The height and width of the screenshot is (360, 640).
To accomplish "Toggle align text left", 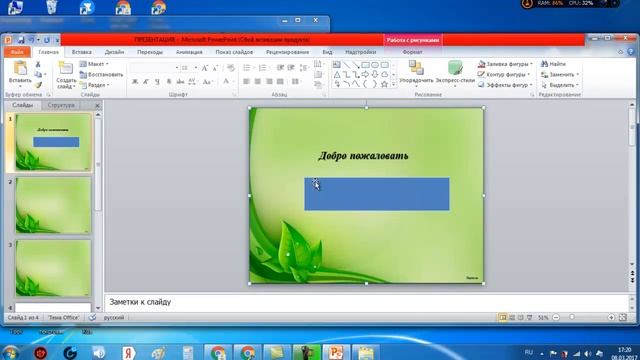I will (x=246, y=82).
